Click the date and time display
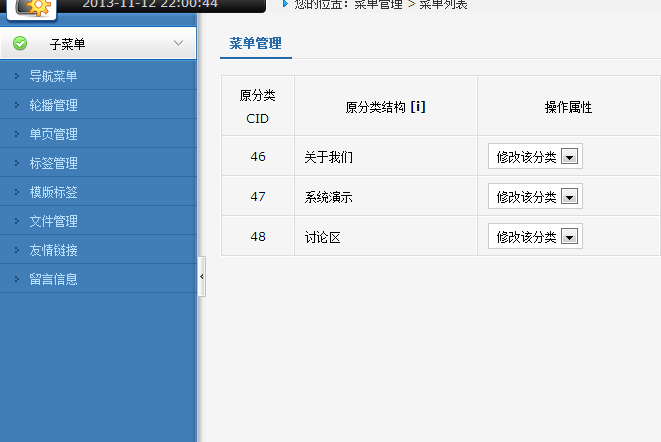The width and height of the screenshot is (661, 442). (164, 4)
